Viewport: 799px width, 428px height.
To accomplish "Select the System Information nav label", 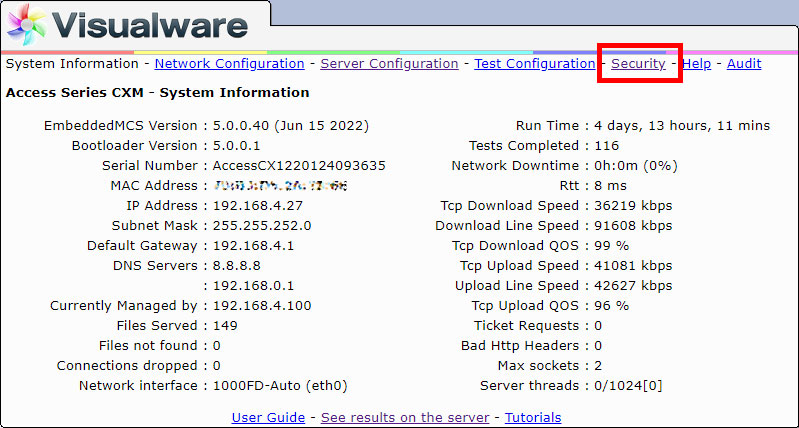I will [x=72, y=64].
